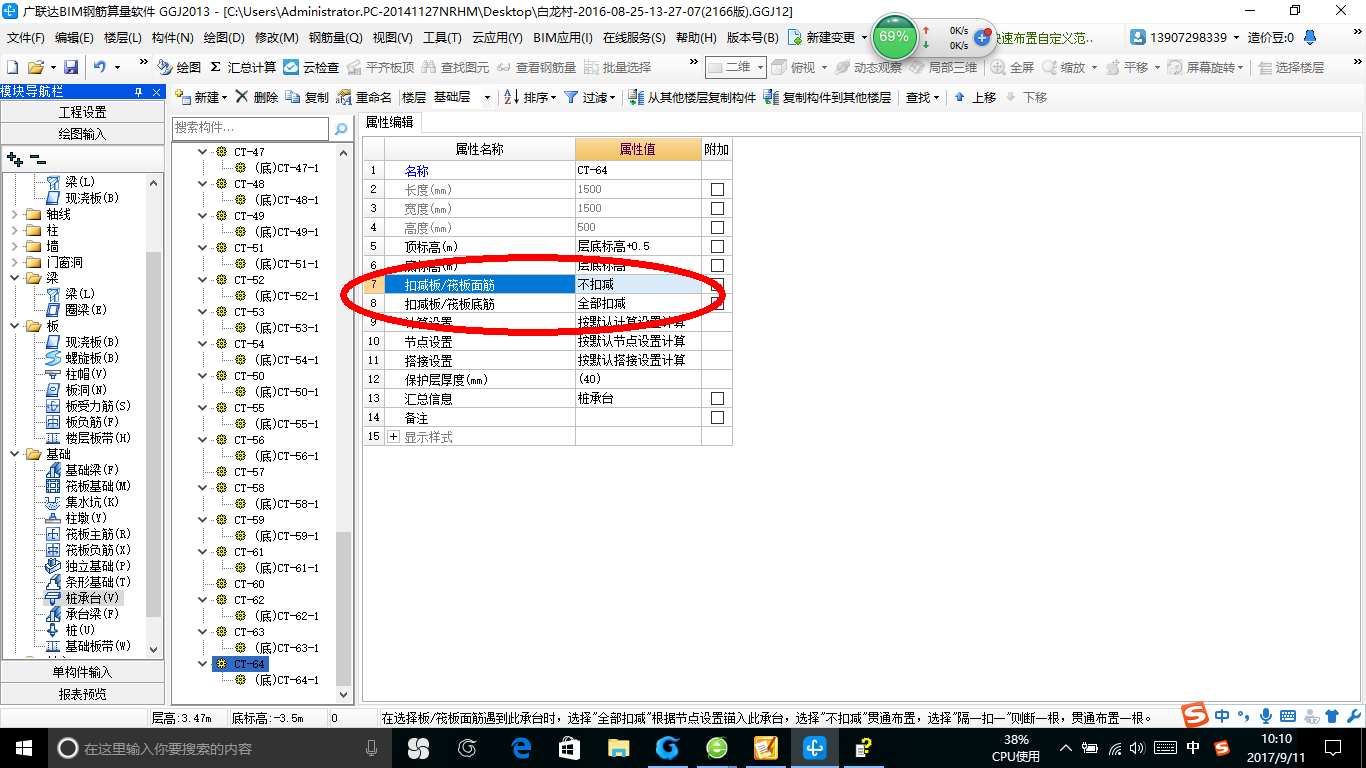Click the 工程设置 panel button
Viewport: 1366px width, 768px height.
click(x=82, y=112)
